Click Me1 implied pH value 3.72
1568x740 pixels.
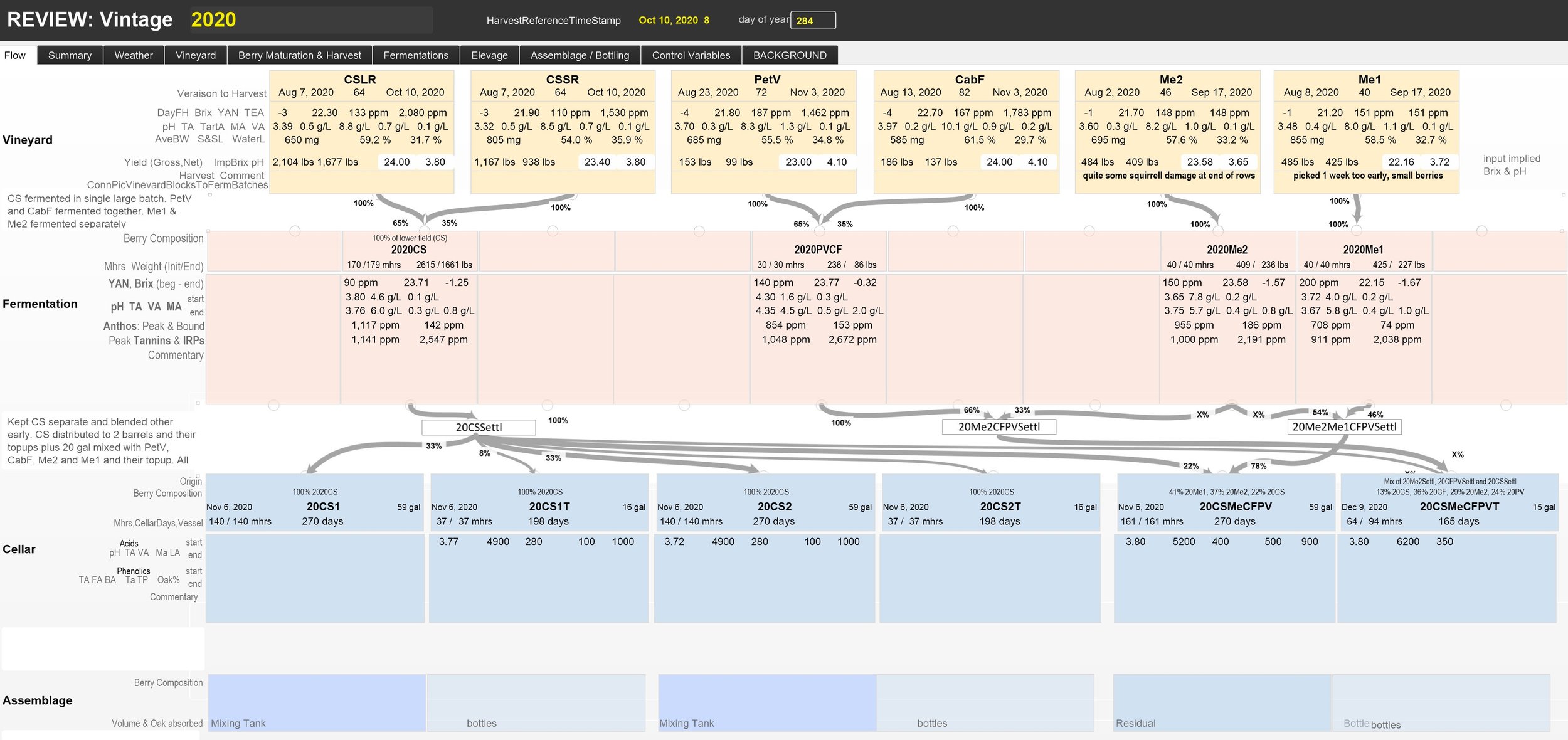[x=1439, y=162]
